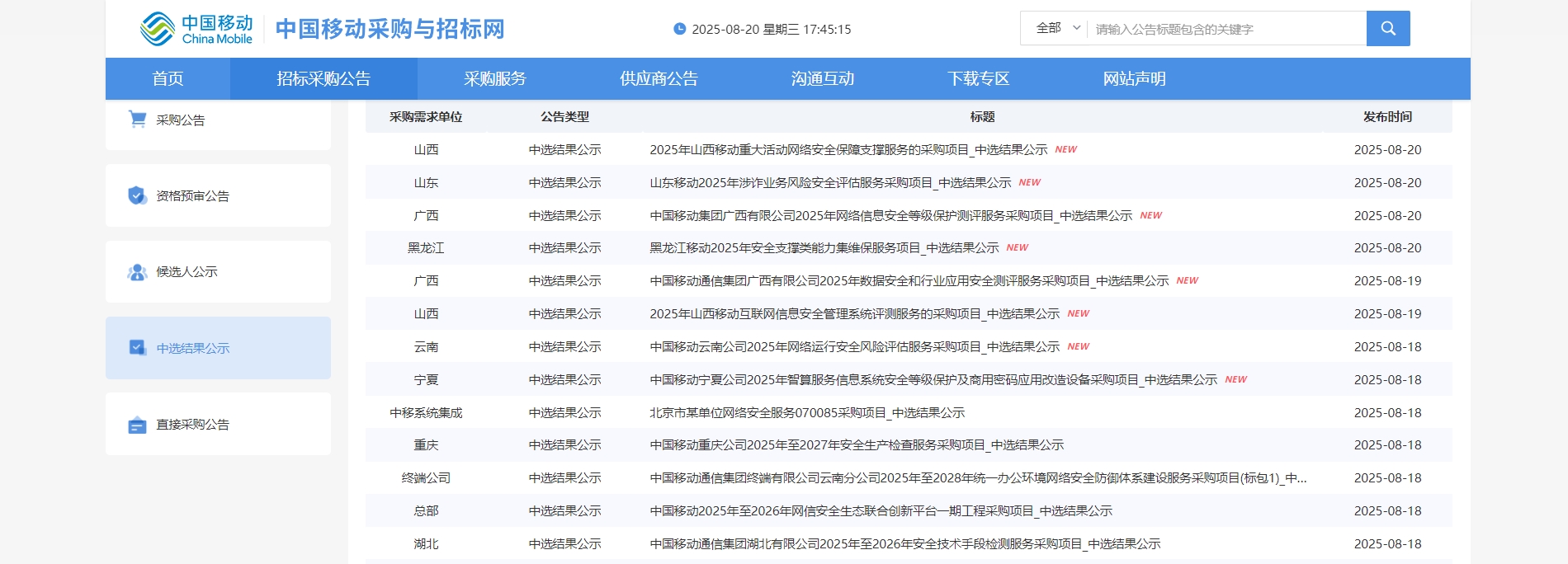Click the date 2025-08-20 in 黑龙江 row

click(x=1387, y=247)
